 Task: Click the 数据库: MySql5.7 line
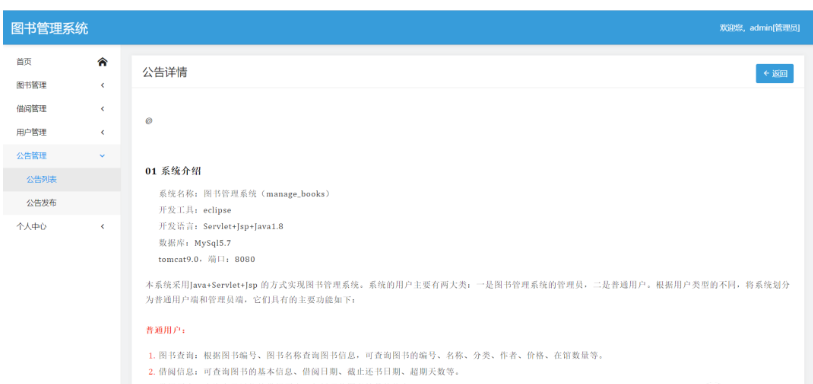point(194,243)
